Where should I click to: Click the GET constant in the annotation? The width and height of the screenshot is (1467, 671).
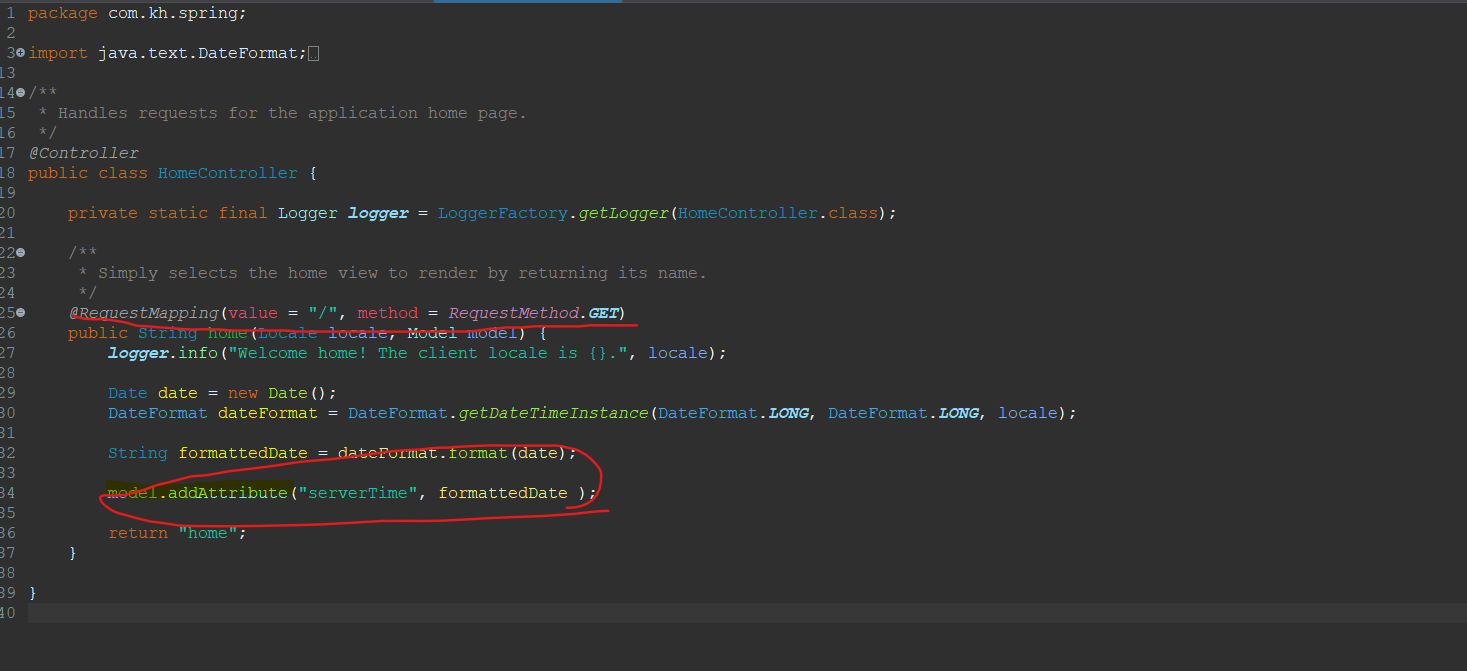pyautogui.click(x=603, y=313)
